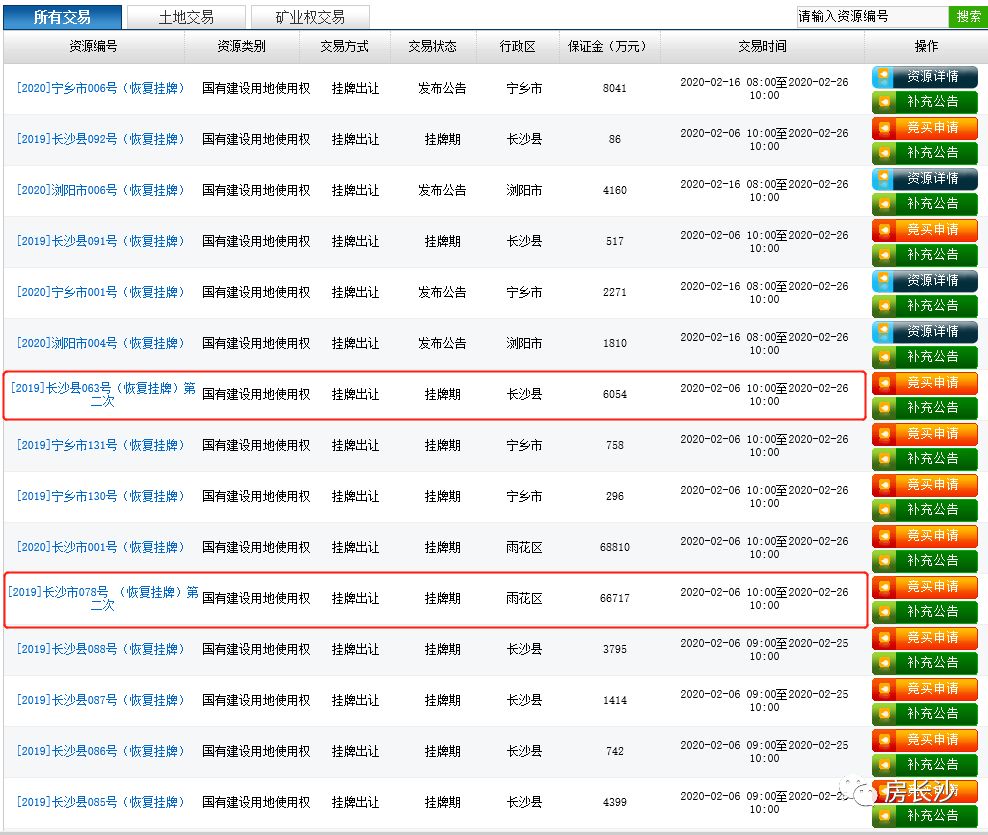Click 资源详情 for 浏阳市006号
The height and width of the screenshot is (835, 988).
click(x=925, y=179)
